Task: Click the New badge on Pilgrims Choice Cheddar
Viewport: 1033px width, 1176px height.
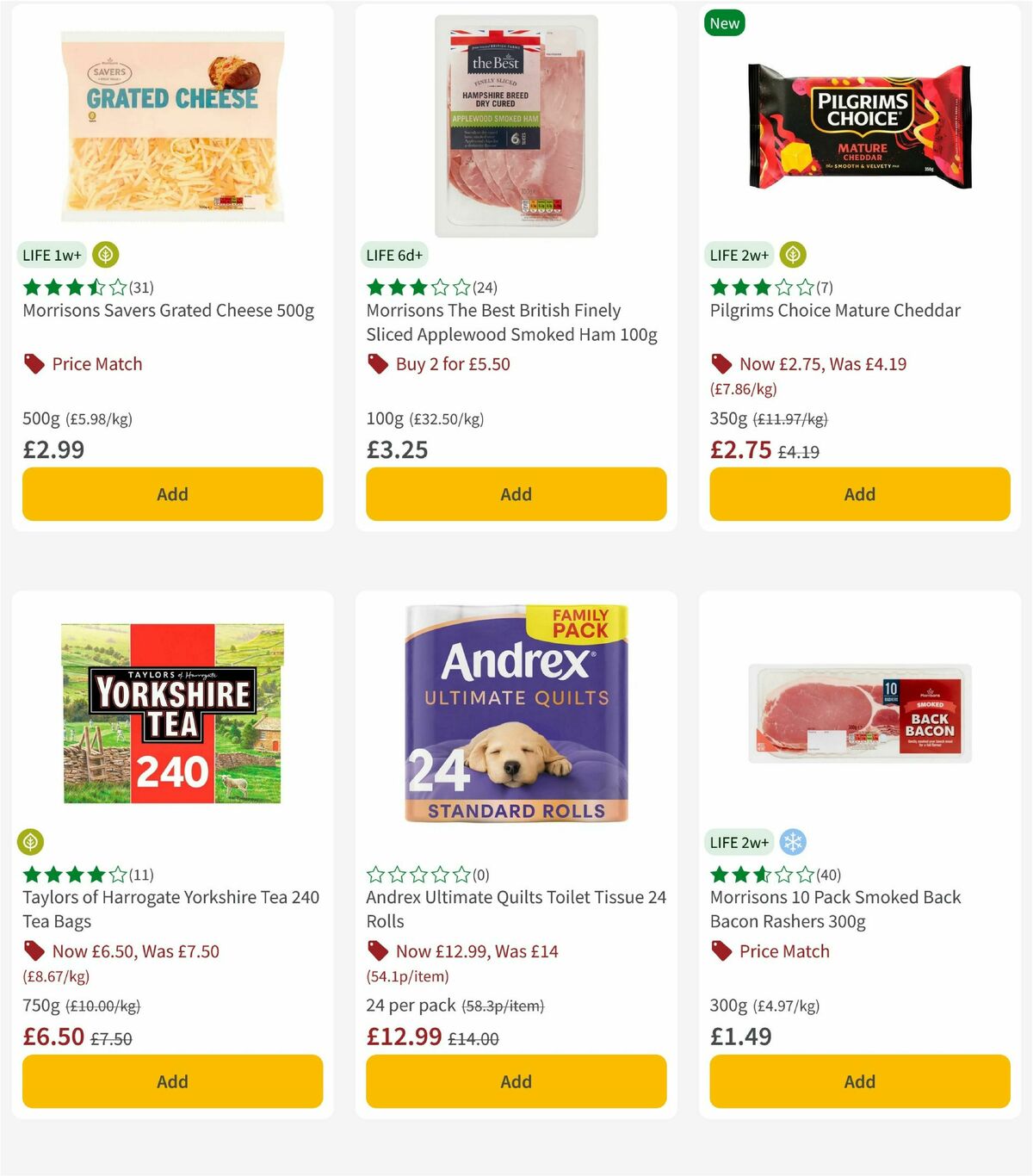Action: 725,23
